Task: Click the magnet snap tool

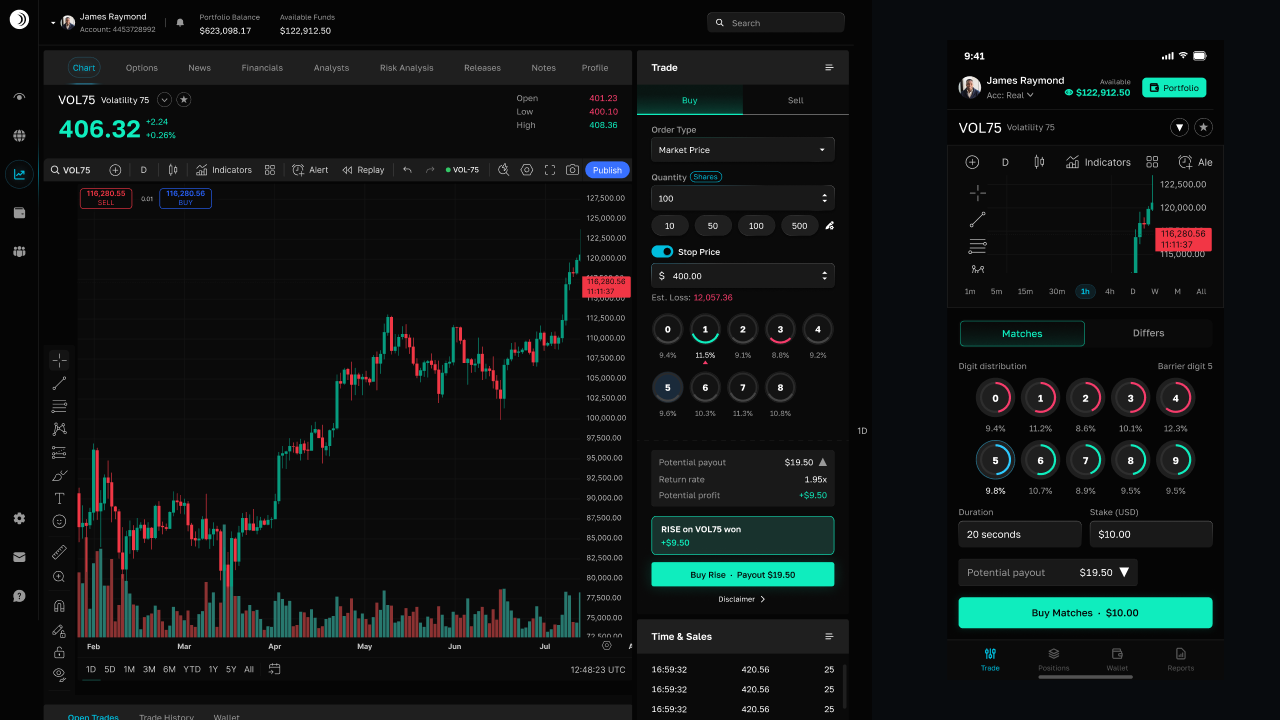Action: pyautogui.click(x=59, y=606)
